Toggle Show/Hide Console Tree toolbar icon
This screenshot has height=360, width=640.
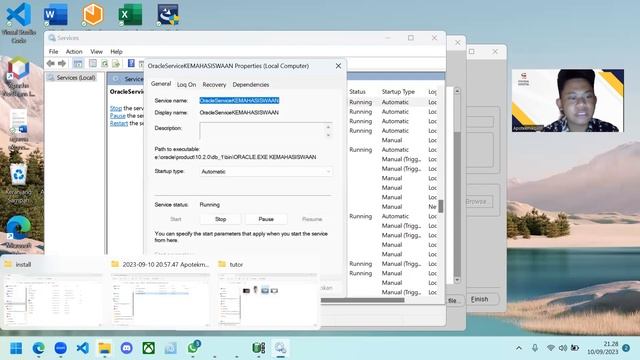[78, 63]
